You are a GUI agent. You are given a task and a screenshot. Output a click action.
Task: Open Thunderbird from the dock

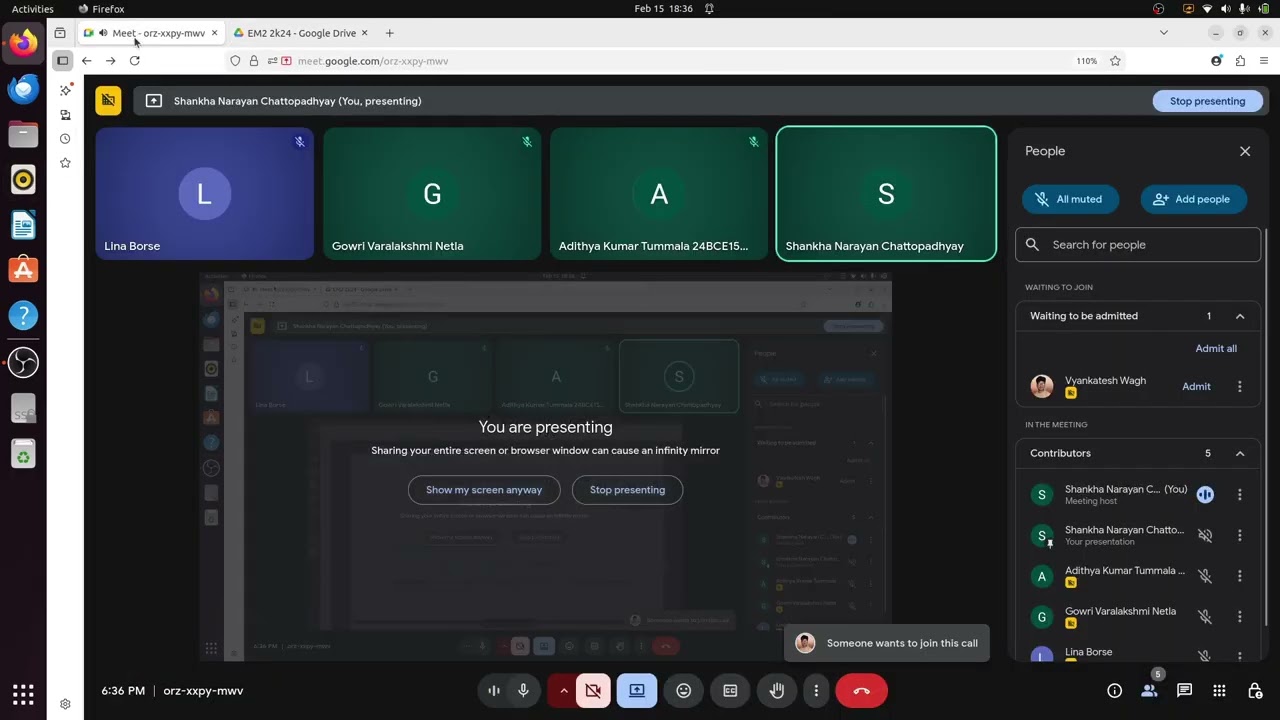click(23, 89)
